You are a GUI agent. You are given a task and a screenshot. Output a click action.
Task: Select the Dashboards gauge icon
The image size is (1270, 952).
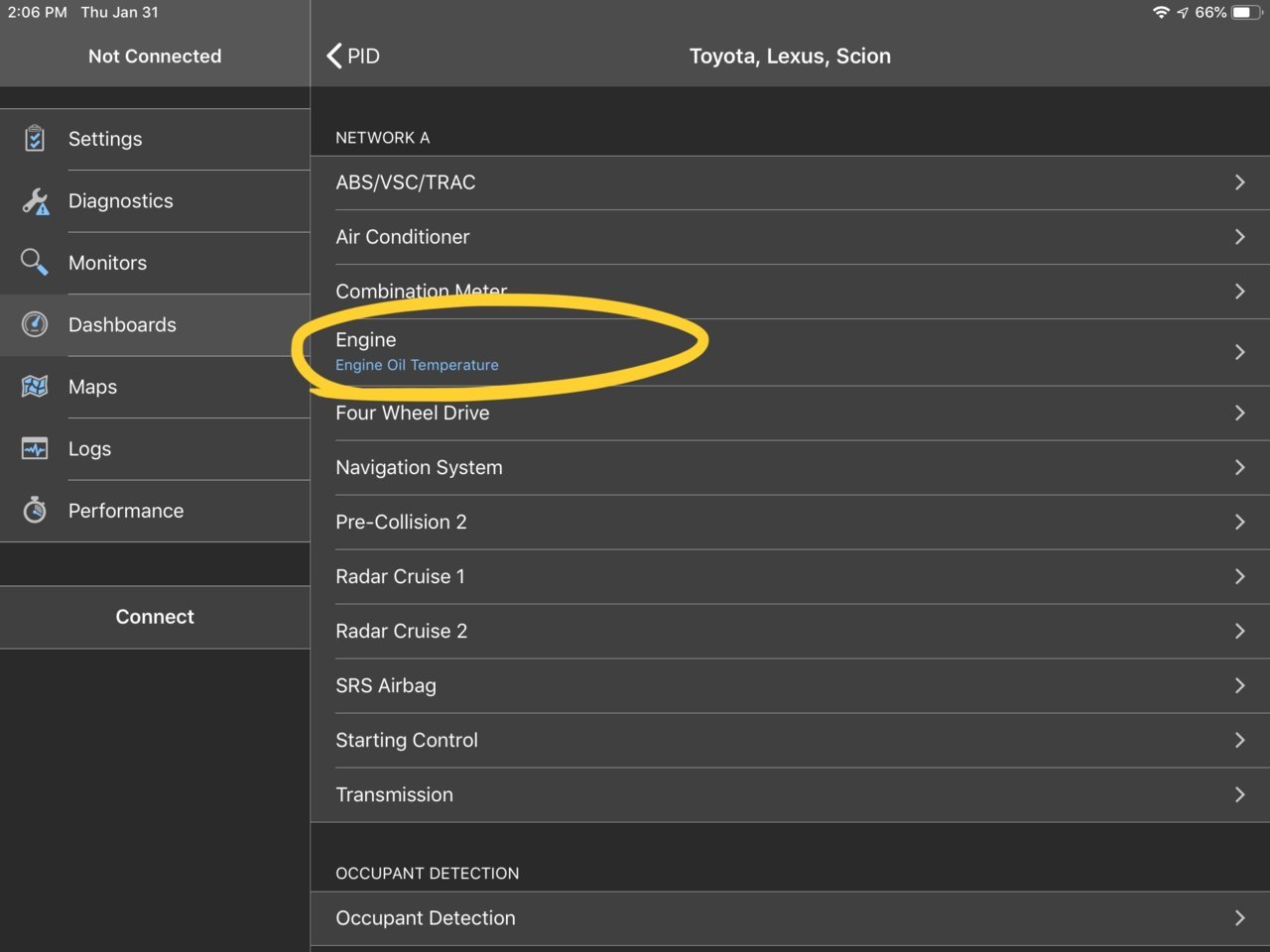pos(35,324)
